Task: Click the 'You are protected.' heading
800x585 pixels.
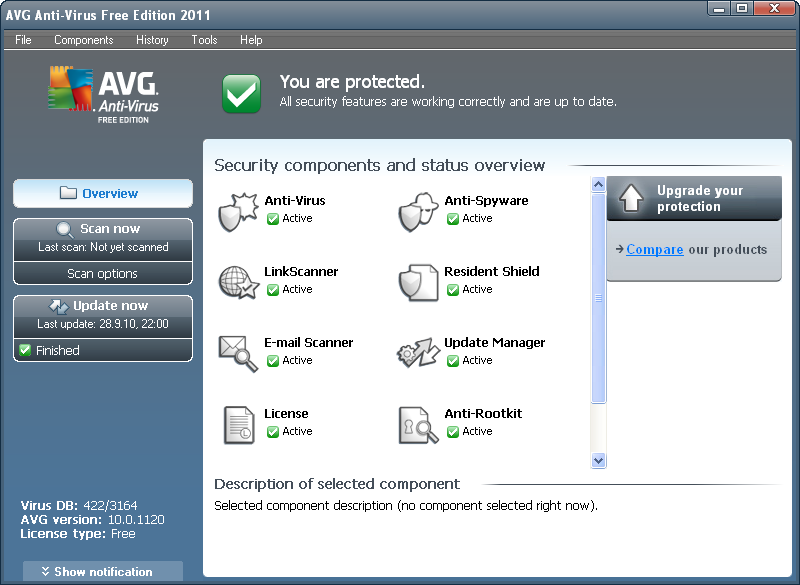Action: (352, 82)
